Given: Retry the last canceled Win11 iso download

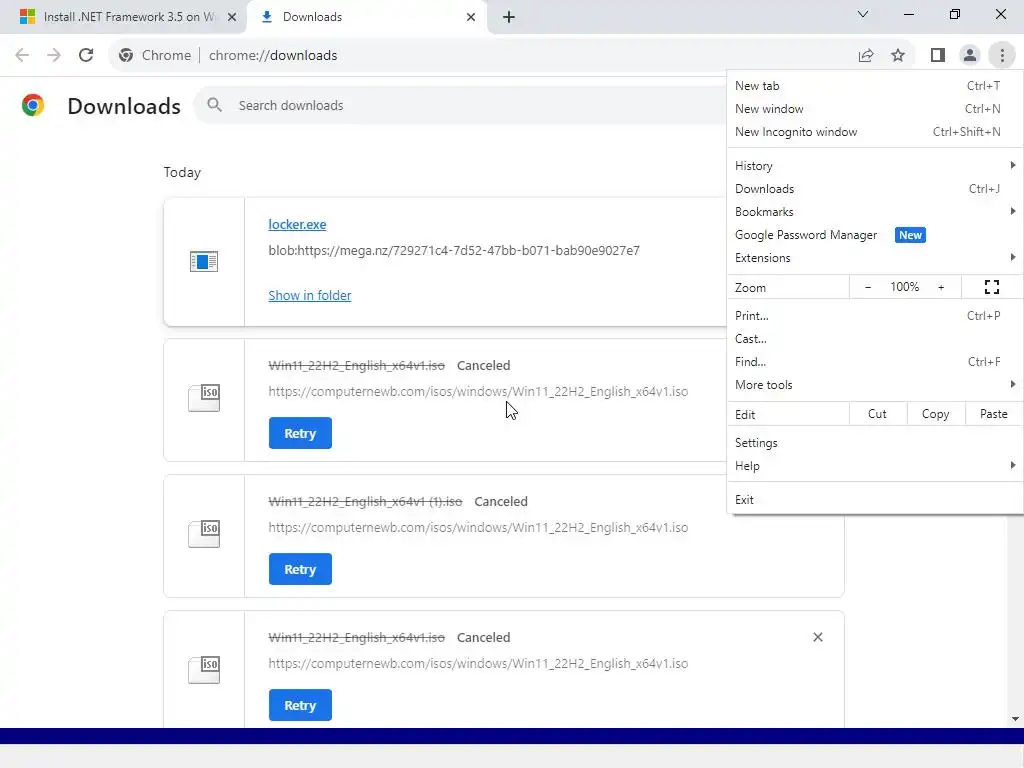Looking at the screenshot, I should pos(300,705).
